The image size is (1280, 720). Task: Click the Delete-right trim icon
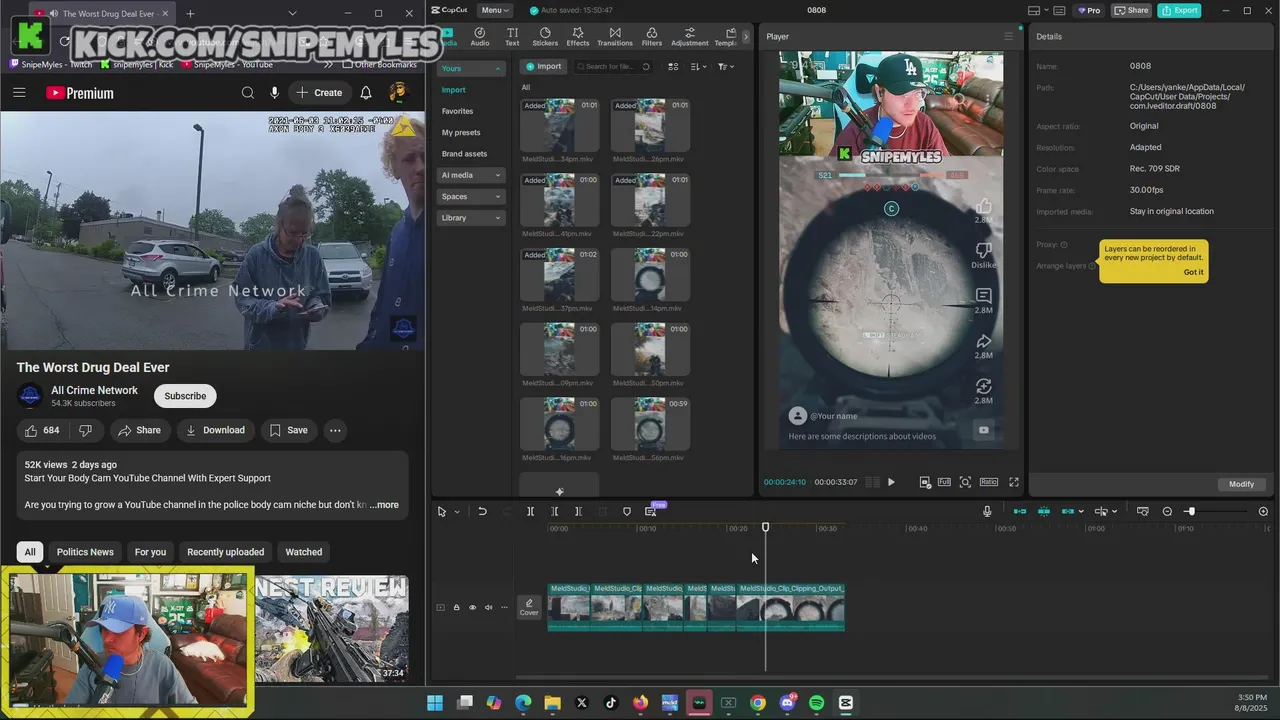click(x=578, y=511)
